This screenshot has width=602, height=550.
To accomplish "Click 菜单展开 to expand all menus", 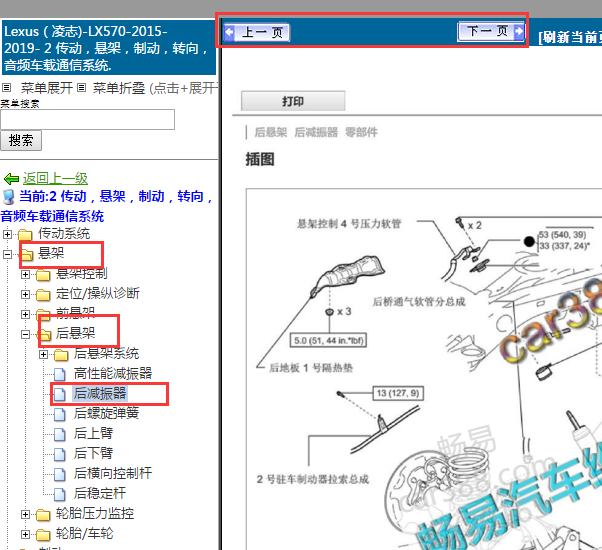I will (46, 88).
